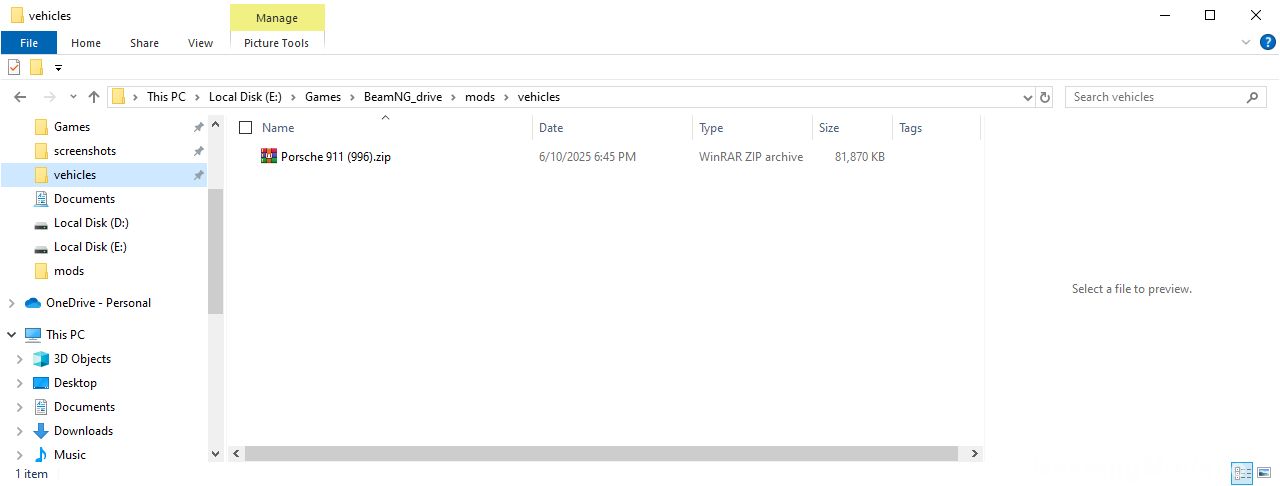This screenshot has height=486, width=1280.
Task: Click vehicles breadcrumb segment
Action: 539,97
